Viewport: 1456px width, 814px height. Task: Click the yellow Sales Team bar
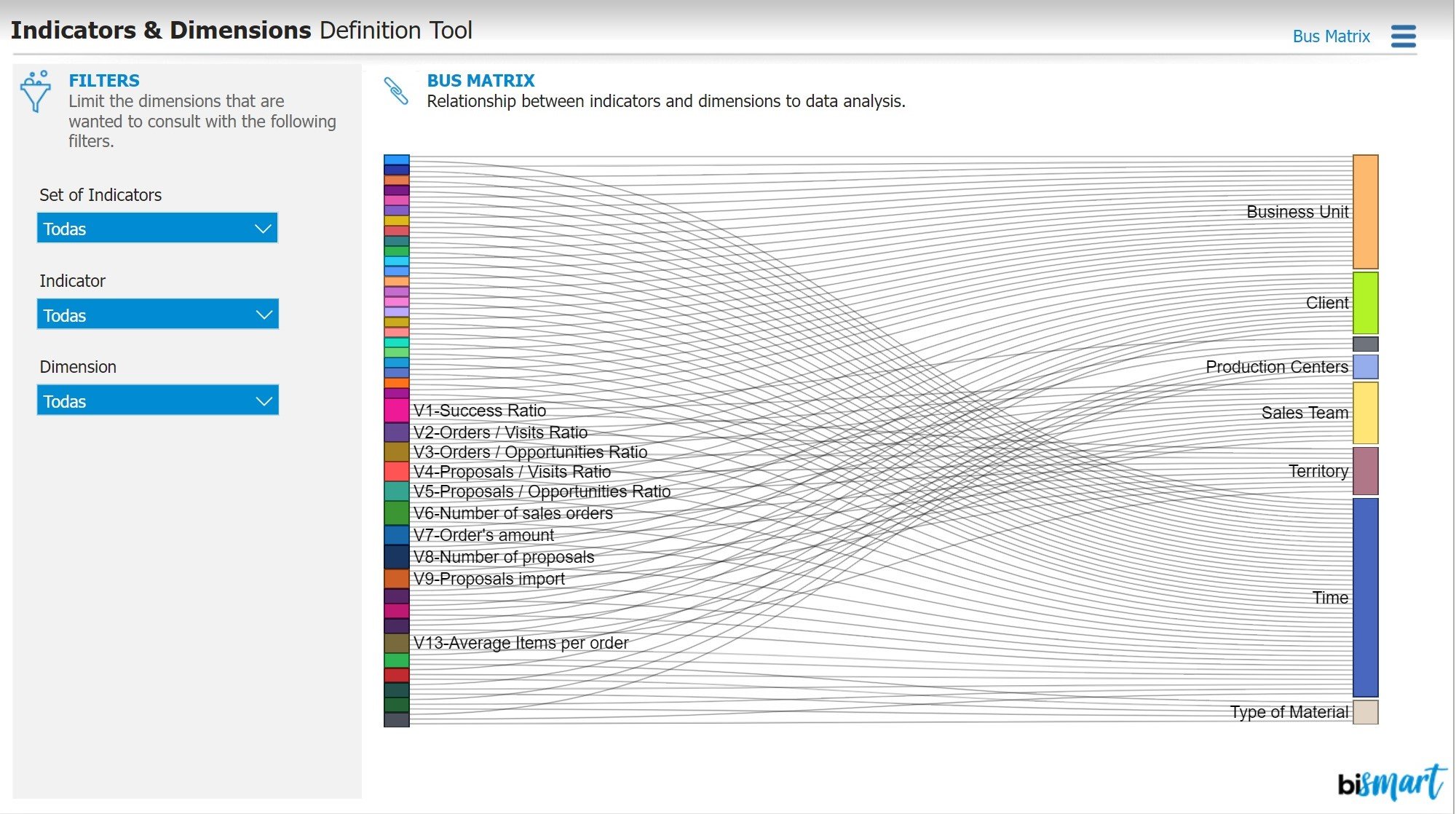(1365, 413)
